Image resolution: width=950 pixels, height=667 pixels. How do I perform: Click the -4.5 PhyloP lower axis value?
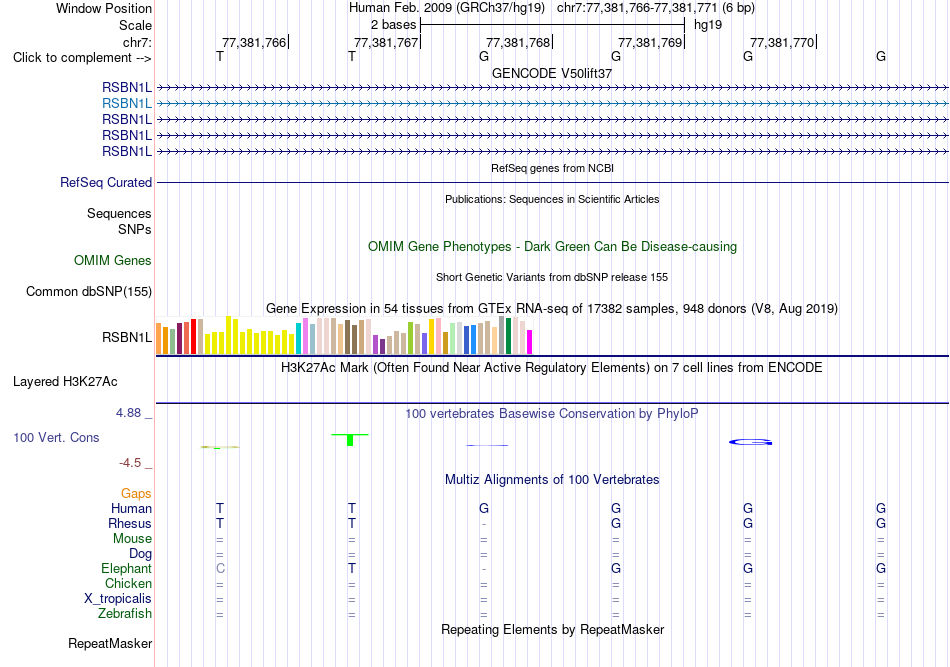pyautogui.click(x=130, y=463)
